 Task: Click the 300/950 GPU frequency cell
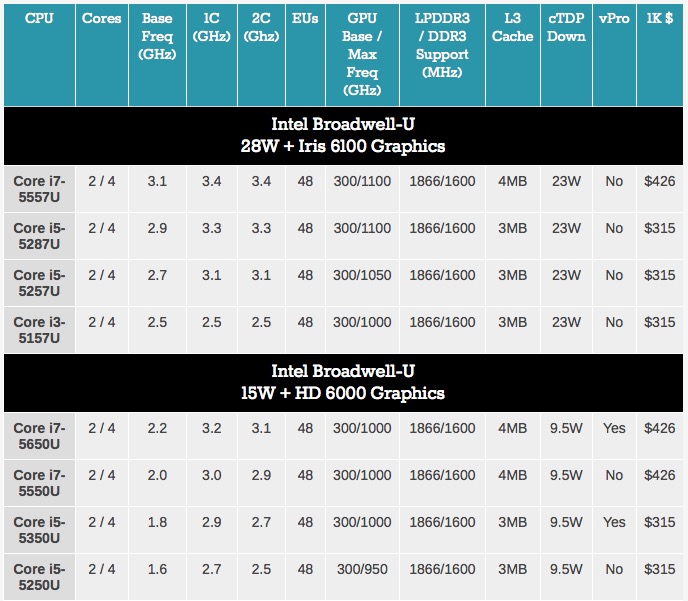(x=361, y=569)
